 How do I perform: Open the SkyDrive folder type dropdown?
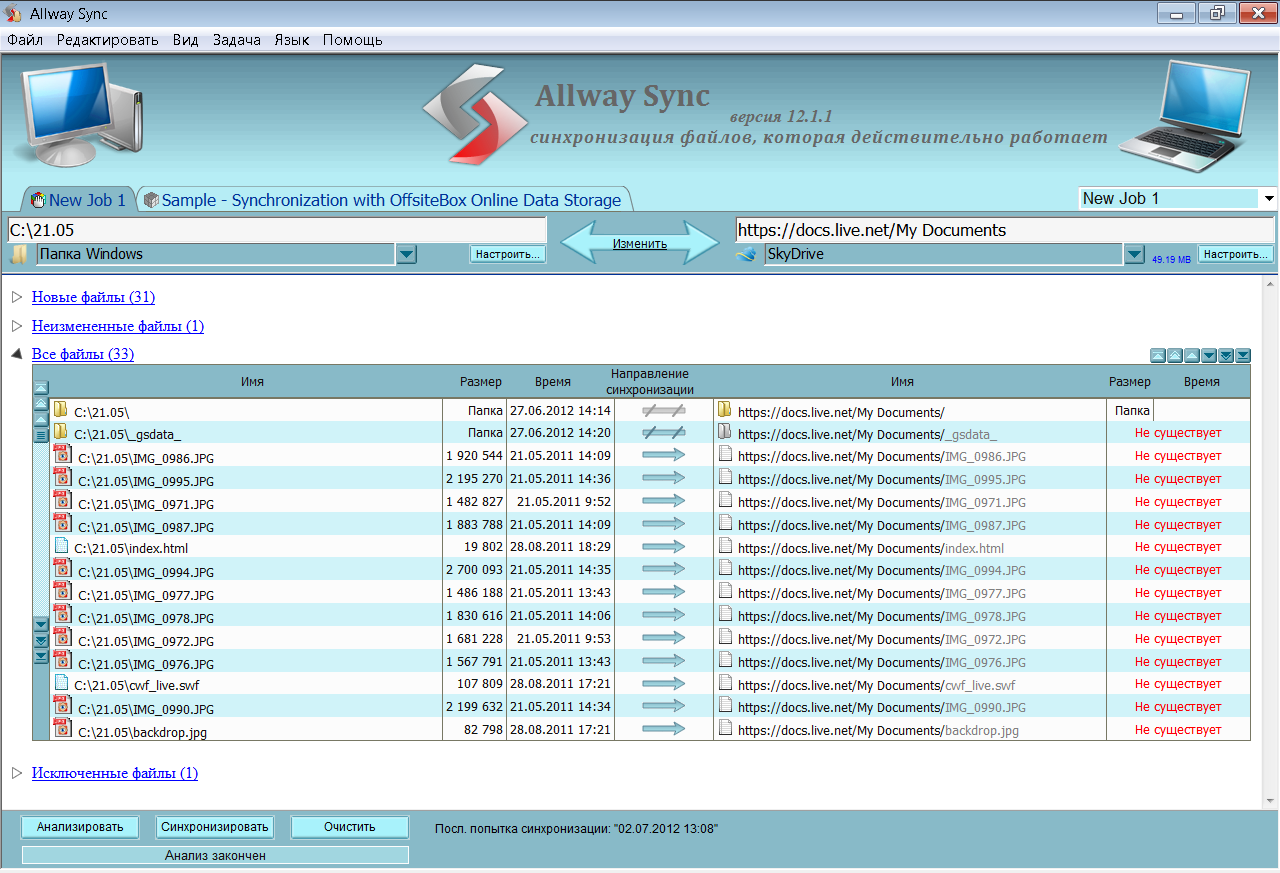click(1133, 255)
